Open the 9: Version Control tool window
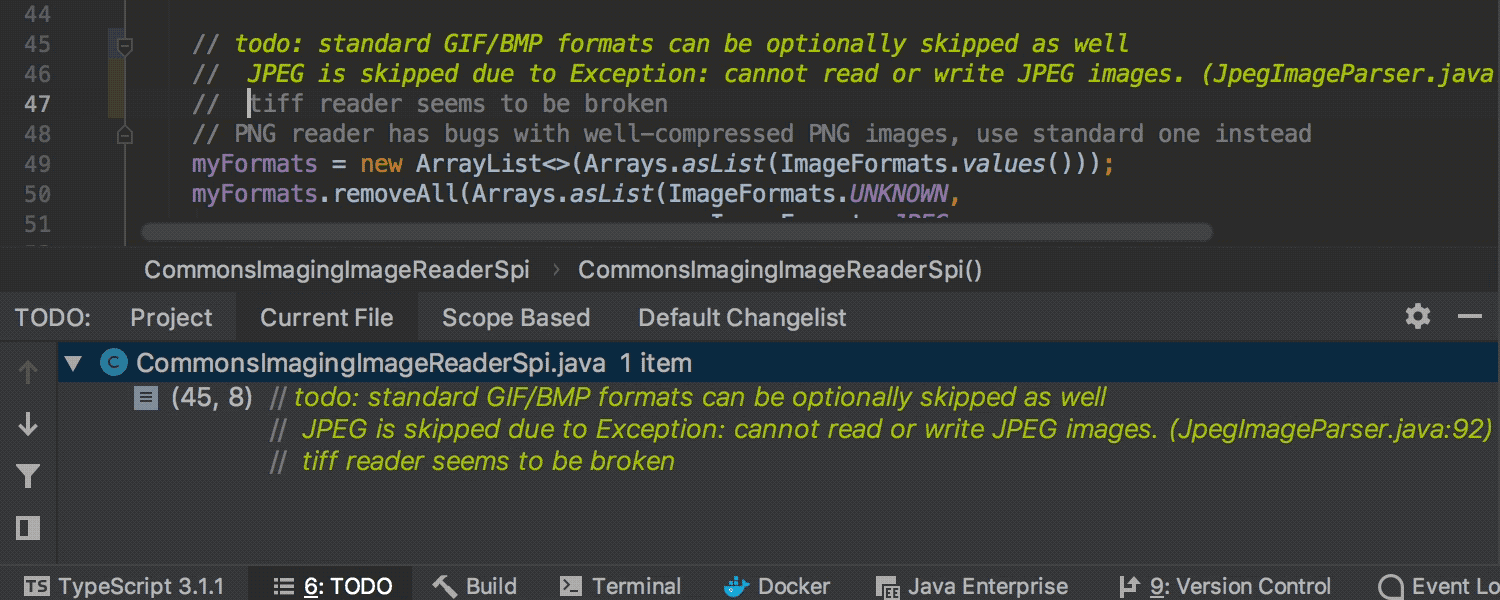Image resolution: width=1500 pixels, height=600 pixels. click(x=1224, y=587)
